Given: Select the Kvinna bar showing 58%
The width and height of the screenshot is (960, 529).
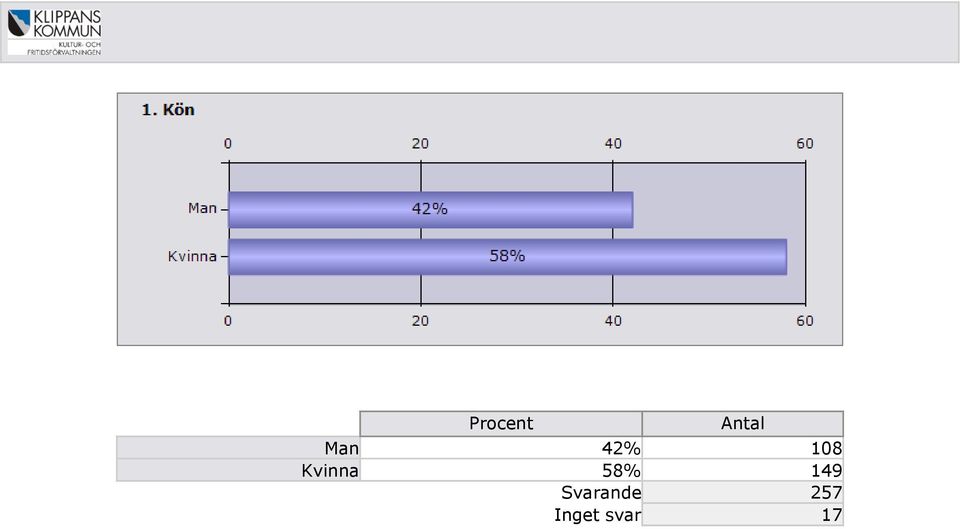Looking at the screenshot, I should click(x=508, y=257).
